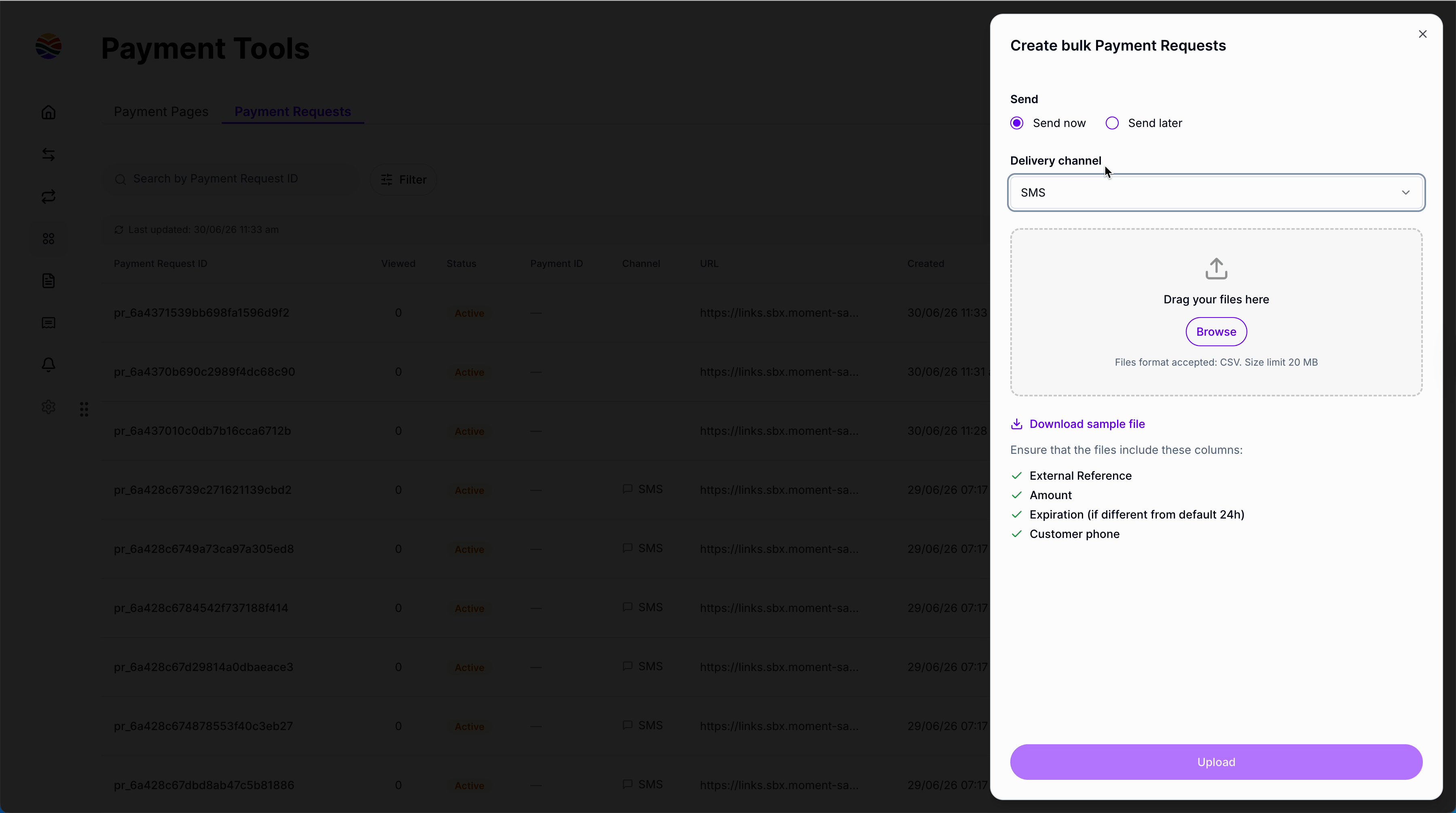Open the settings gear icon in sidebar
This screenshot has width=1456, height=813.
[49, 407]
